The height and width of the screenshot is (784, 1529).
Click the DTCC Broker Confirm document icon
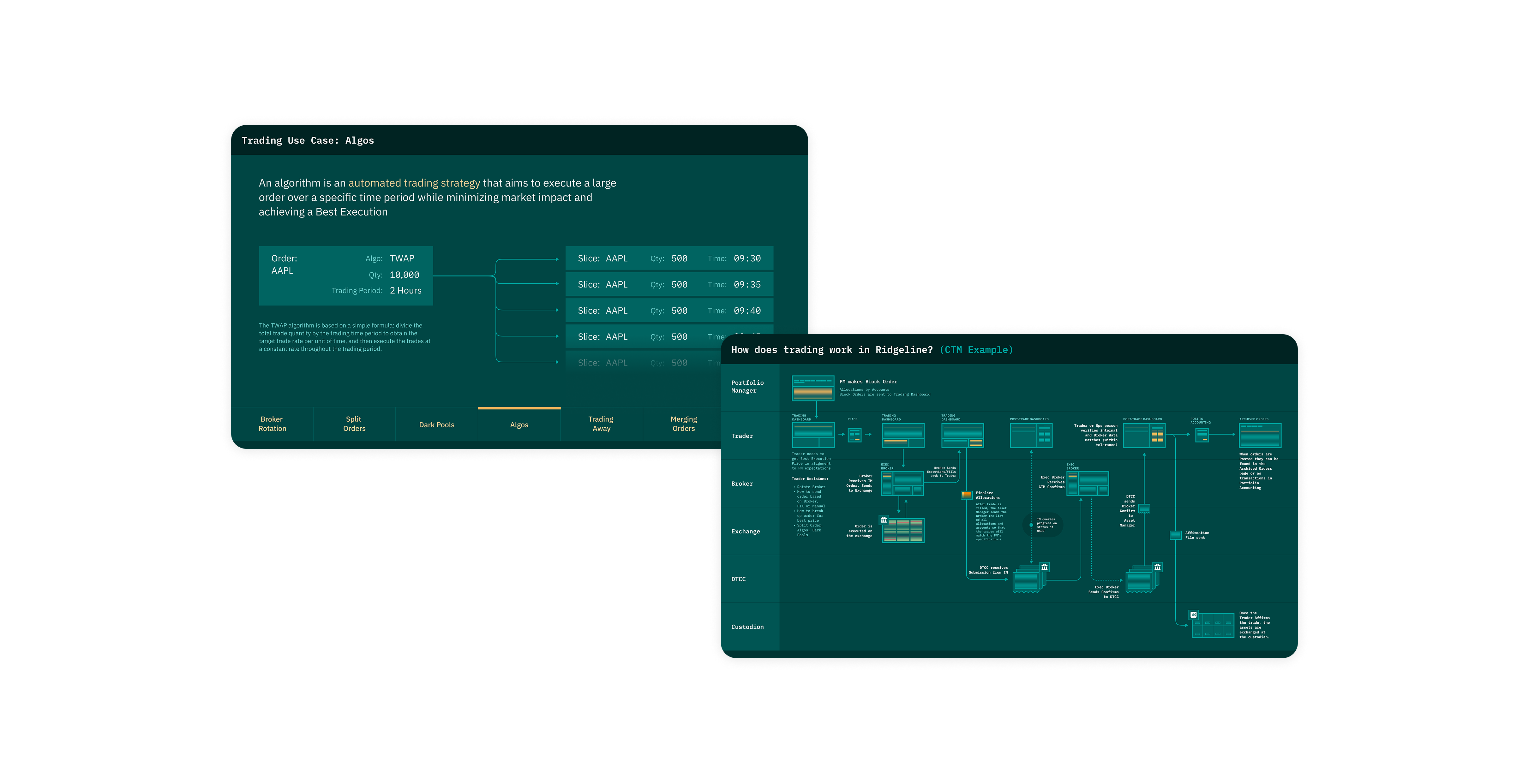1144,508
